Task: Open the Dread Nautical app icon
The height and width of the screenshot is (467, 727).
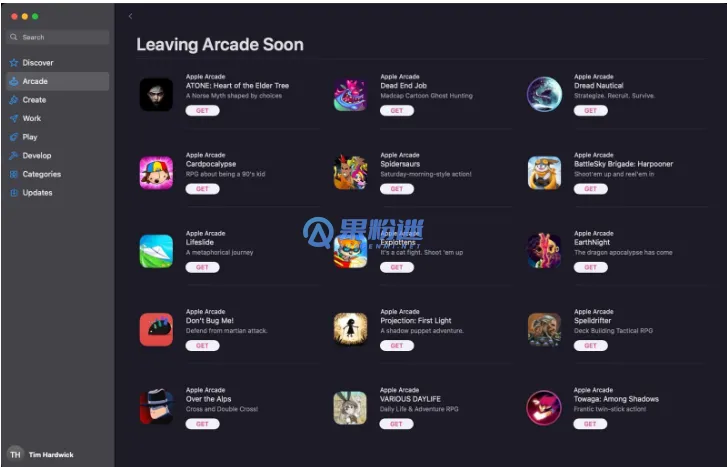Action: click(x=544, y=95)
